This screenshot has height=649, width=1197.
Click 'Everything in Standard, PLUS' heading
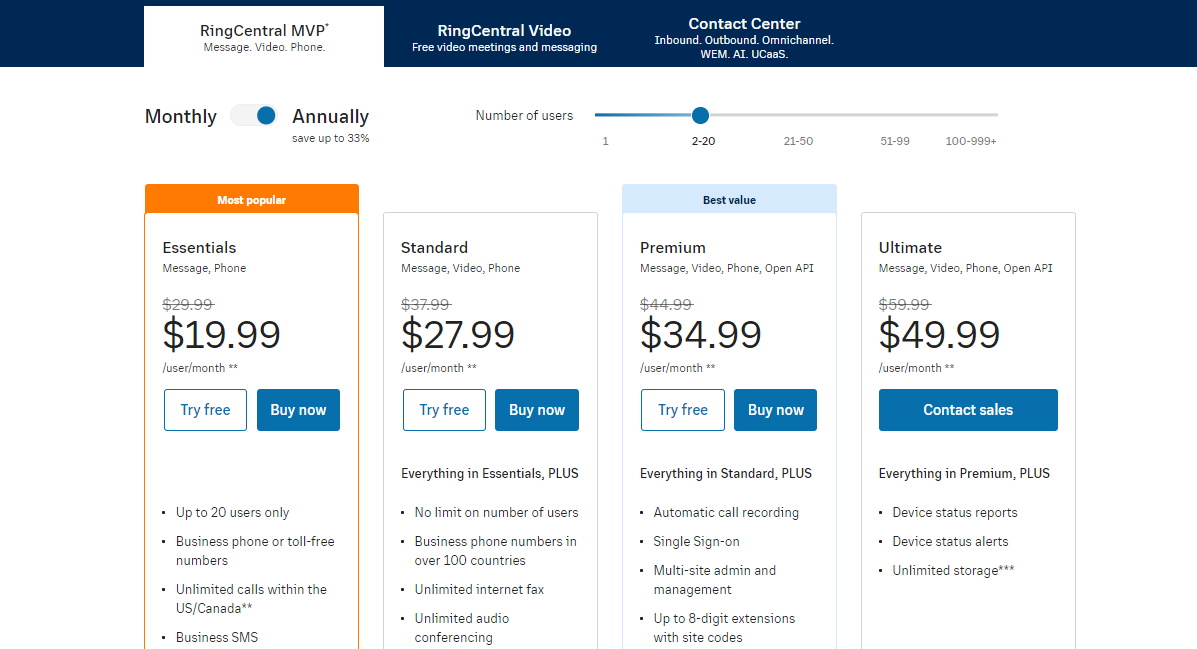click(726, 473)
